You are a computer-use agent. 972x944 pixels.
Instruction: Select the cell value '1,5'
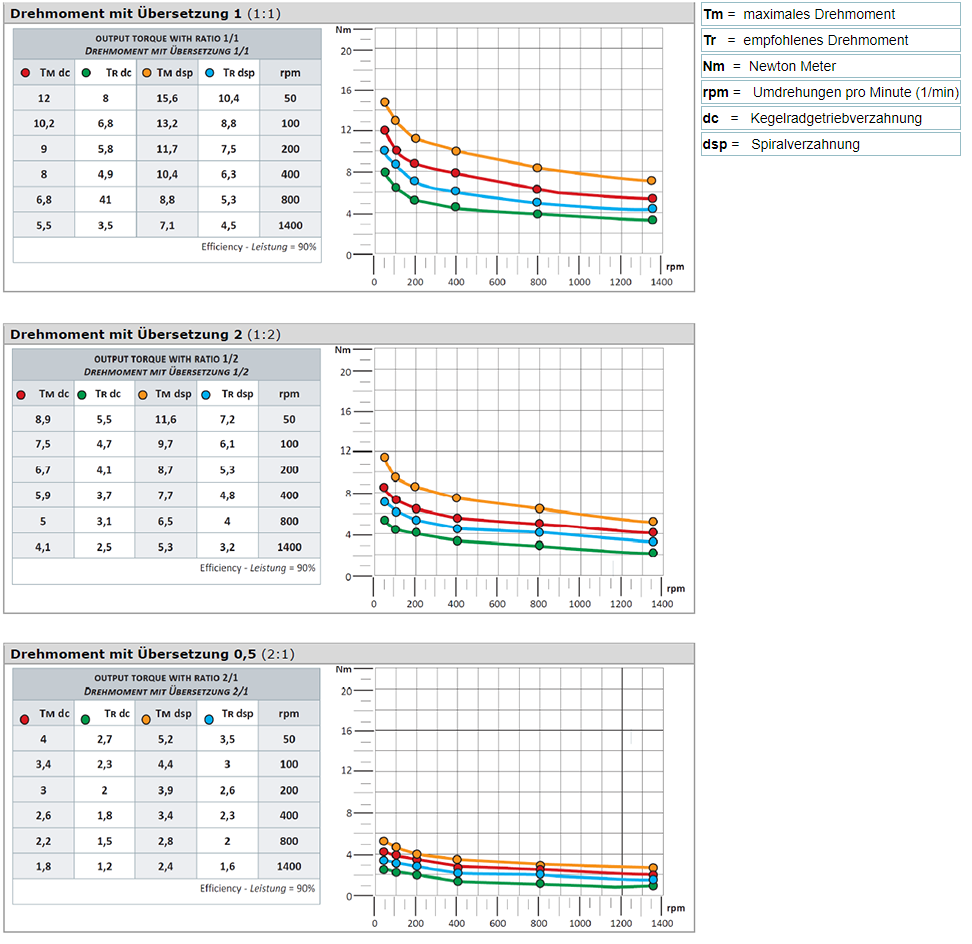104,842
